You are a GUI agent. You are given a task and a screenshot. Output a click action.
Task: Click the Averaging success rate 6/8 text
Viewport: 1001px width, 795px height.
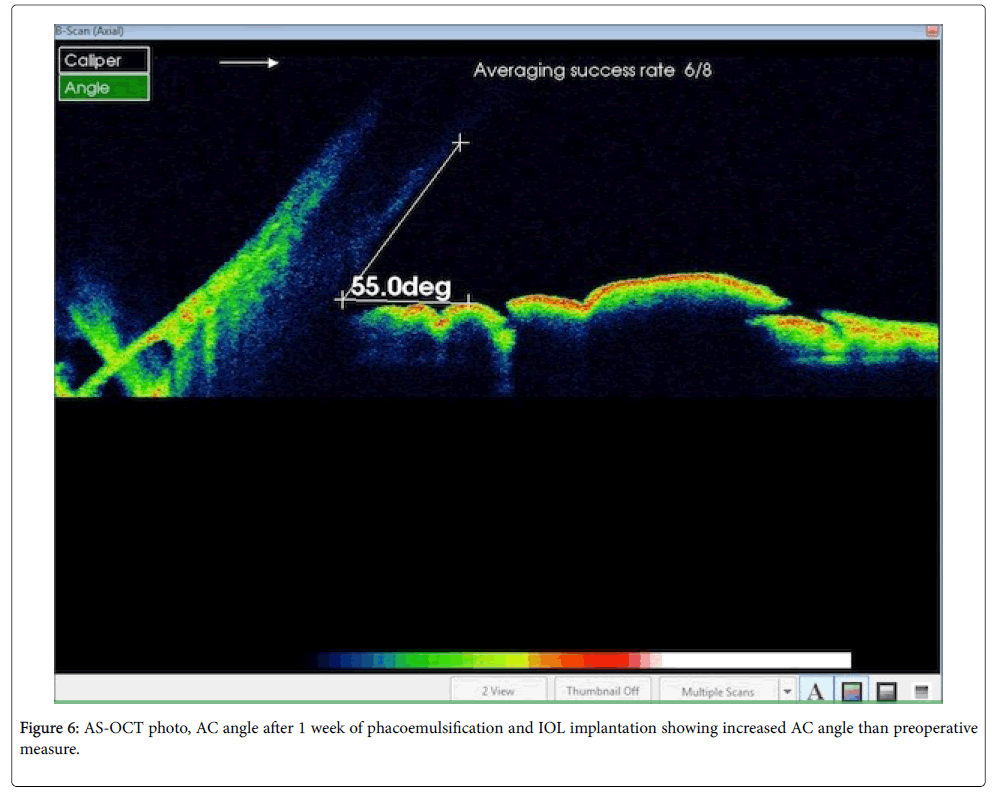(x=592, y=71)
